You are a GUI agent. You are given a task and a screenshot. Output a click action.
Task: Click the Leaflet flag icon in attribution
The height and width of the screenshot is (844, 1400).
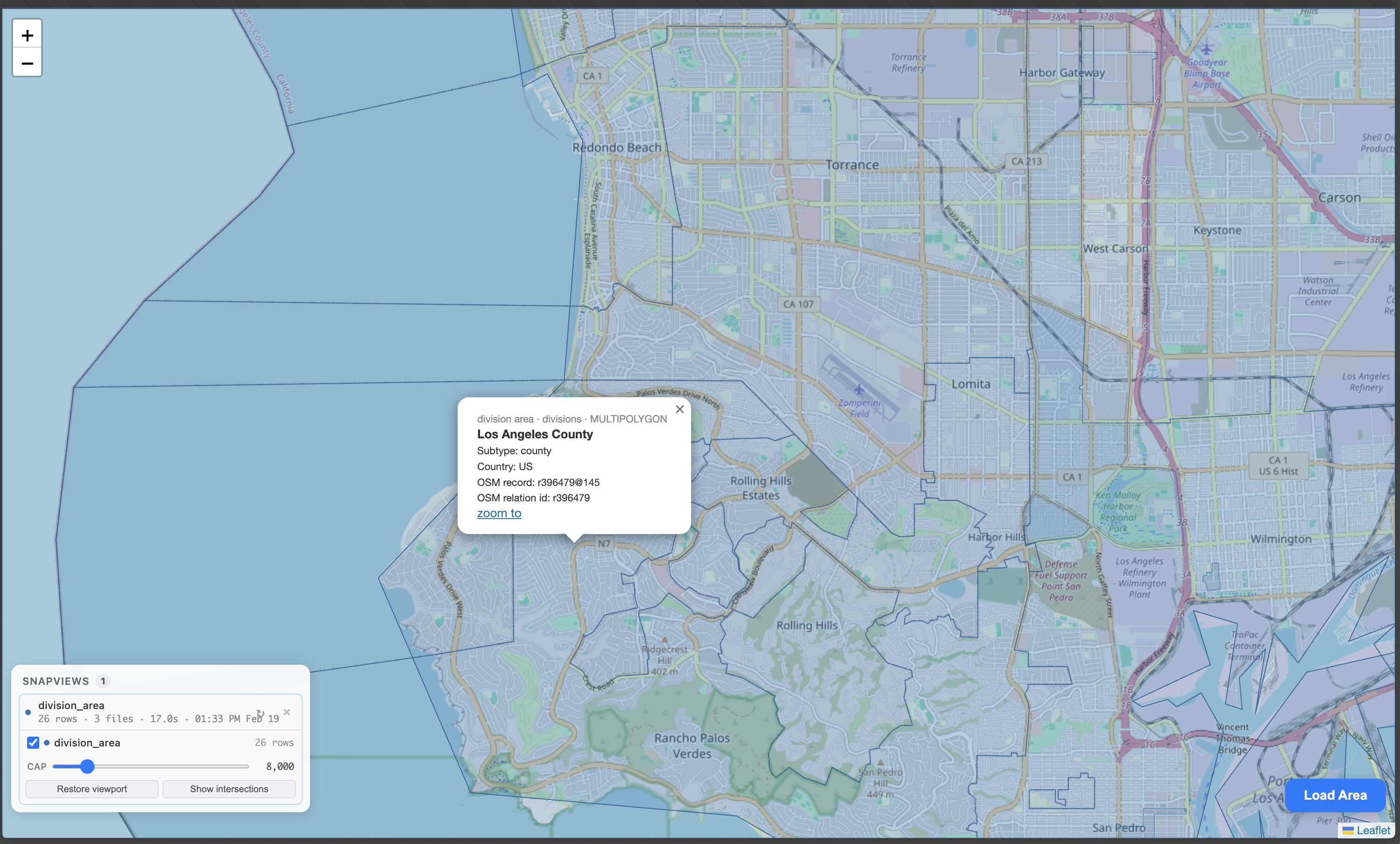click(x=1349, y=830)
